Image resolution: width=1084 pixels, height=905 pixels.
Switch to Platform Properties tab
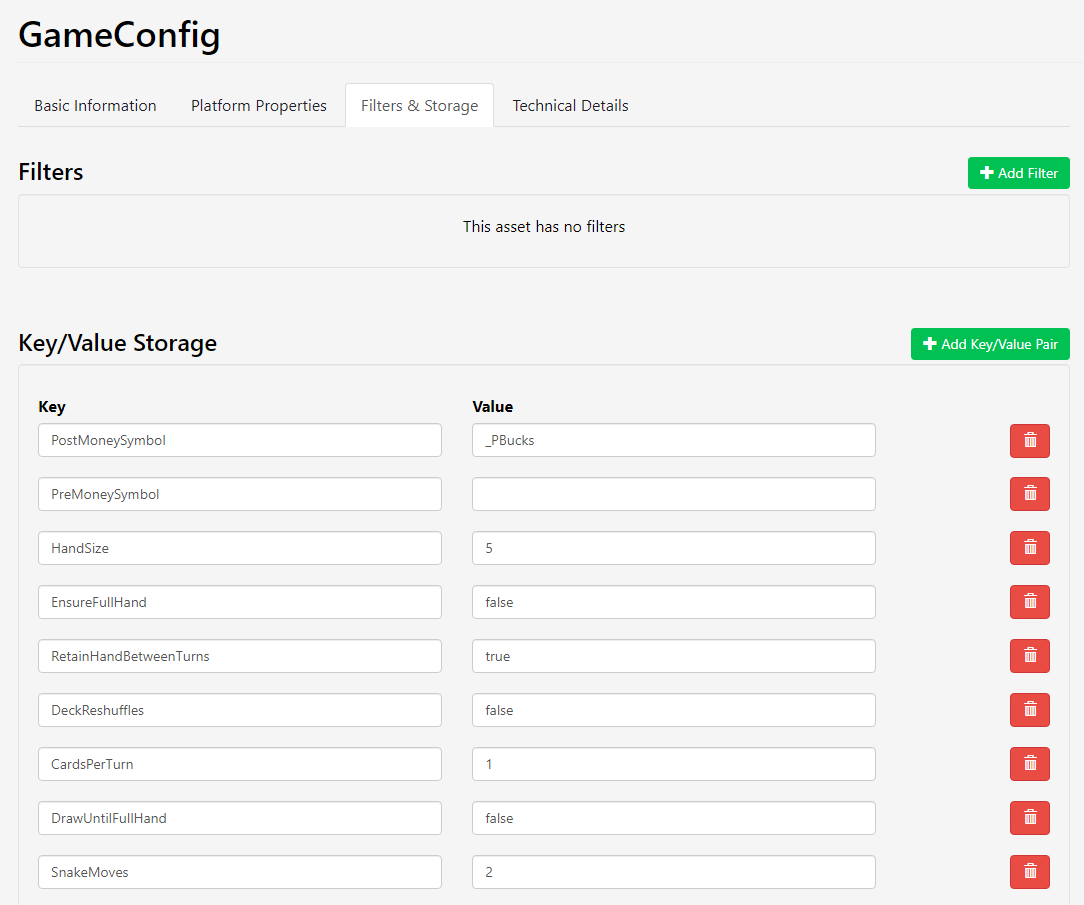click(259, 106)
